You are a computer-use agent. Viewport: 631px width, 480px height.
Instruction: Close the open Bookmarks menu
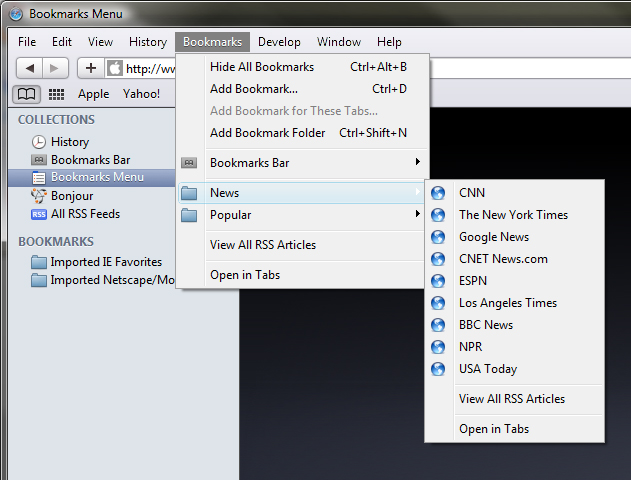click(212, 42)
